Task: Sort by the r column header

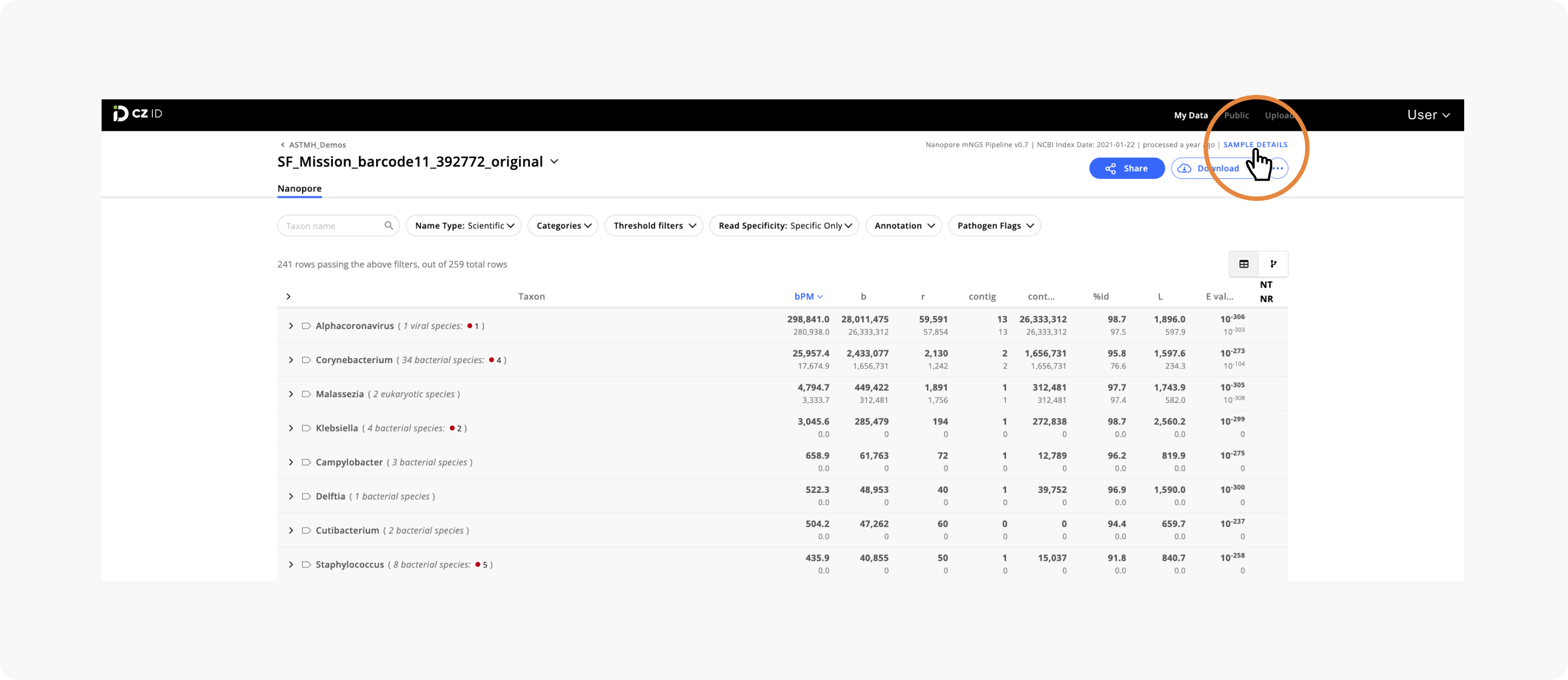Action: click(x=923, y=296)
